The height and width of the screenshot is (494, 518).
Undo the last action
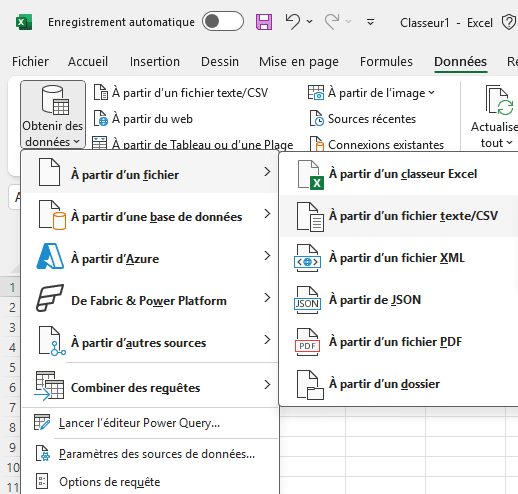[293, 22]
